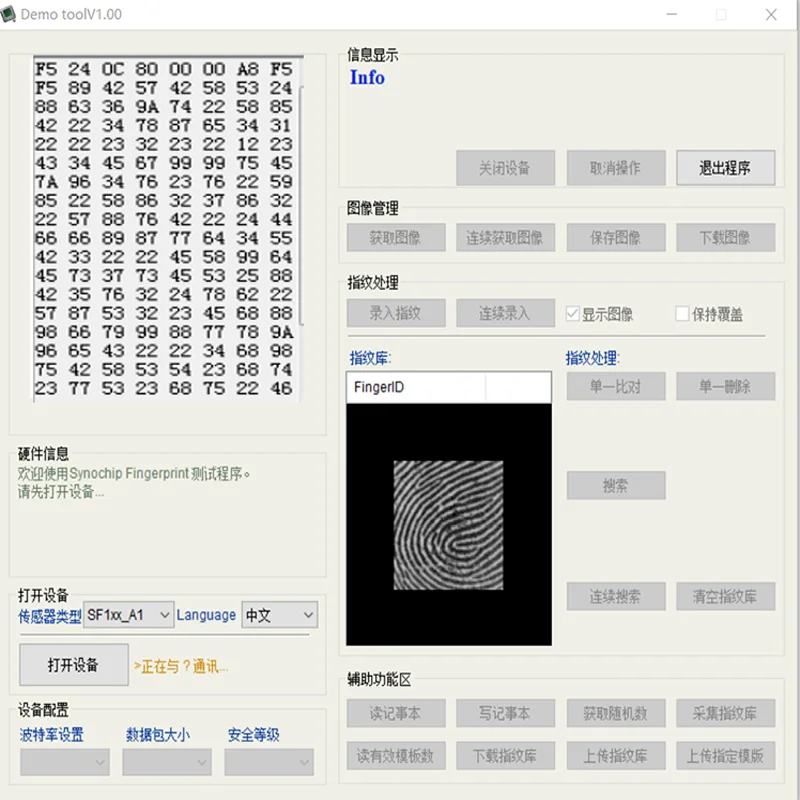
Task: Click the 单一删除 button
Action: 726,386
